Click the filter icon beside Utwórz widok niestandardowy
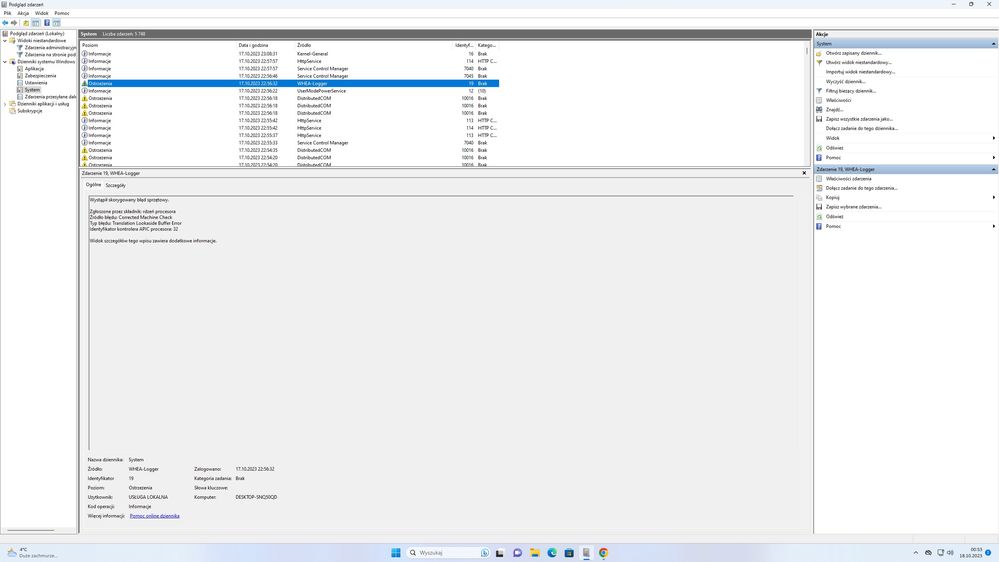999x562 pixels. point(819,62)
